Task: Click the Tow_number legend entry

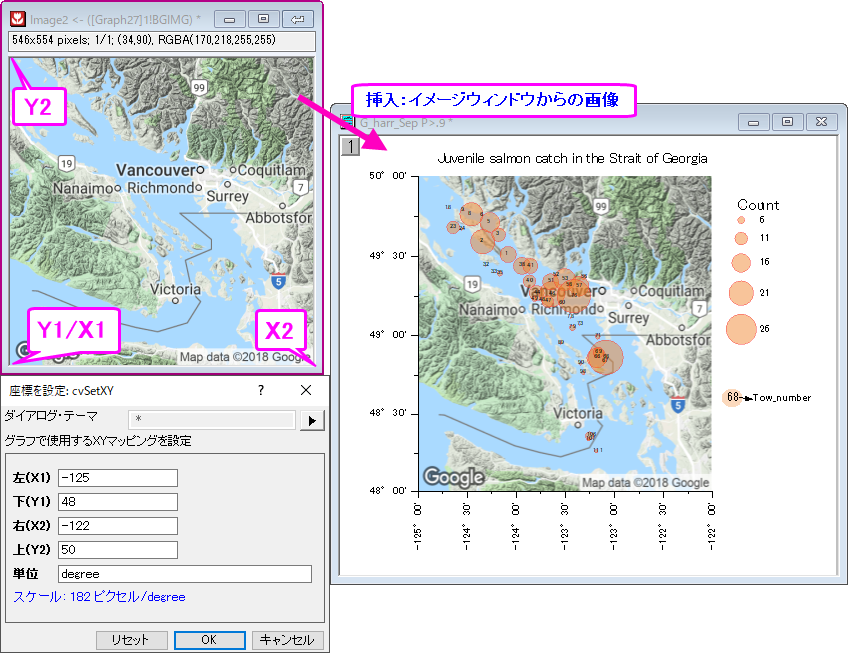Action: tap(767, 398)
